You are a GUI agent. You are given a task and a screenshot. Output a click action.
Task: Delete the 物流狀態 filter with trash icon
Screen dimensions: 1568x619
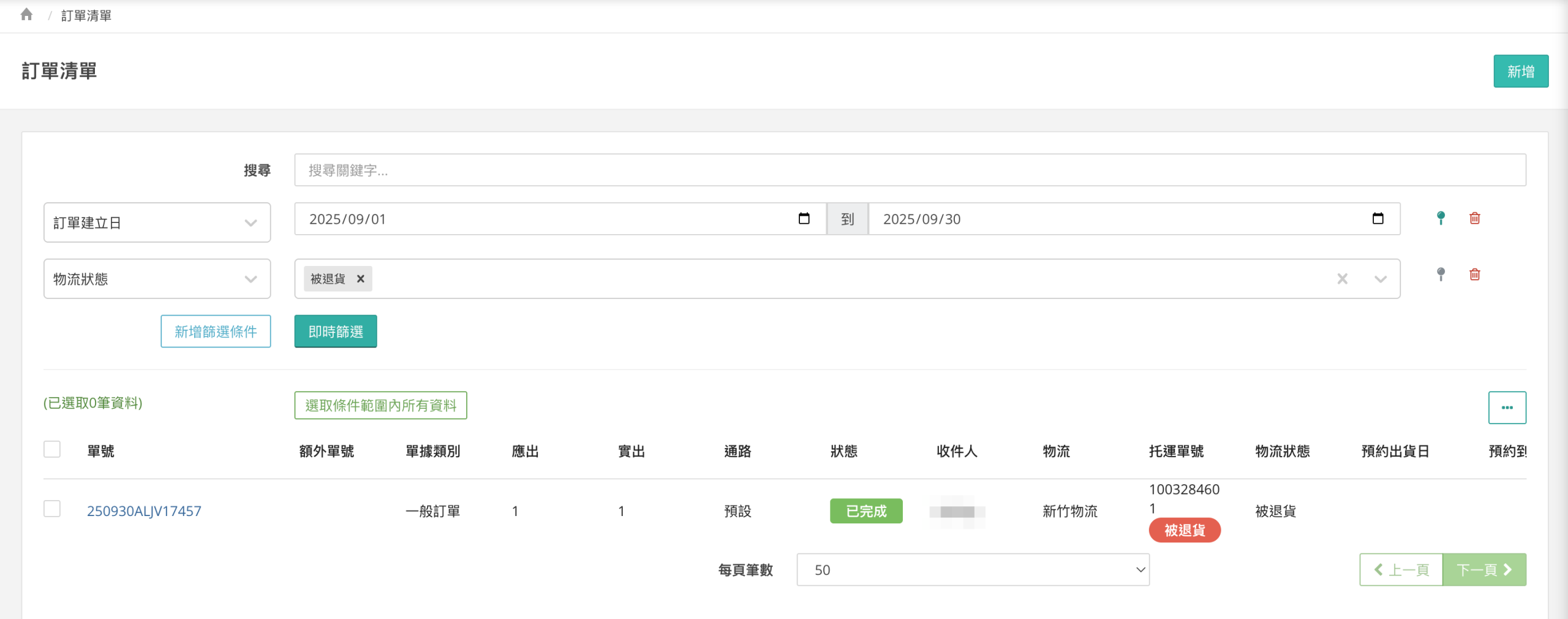pyautogui.click(x=1474, y=275)
